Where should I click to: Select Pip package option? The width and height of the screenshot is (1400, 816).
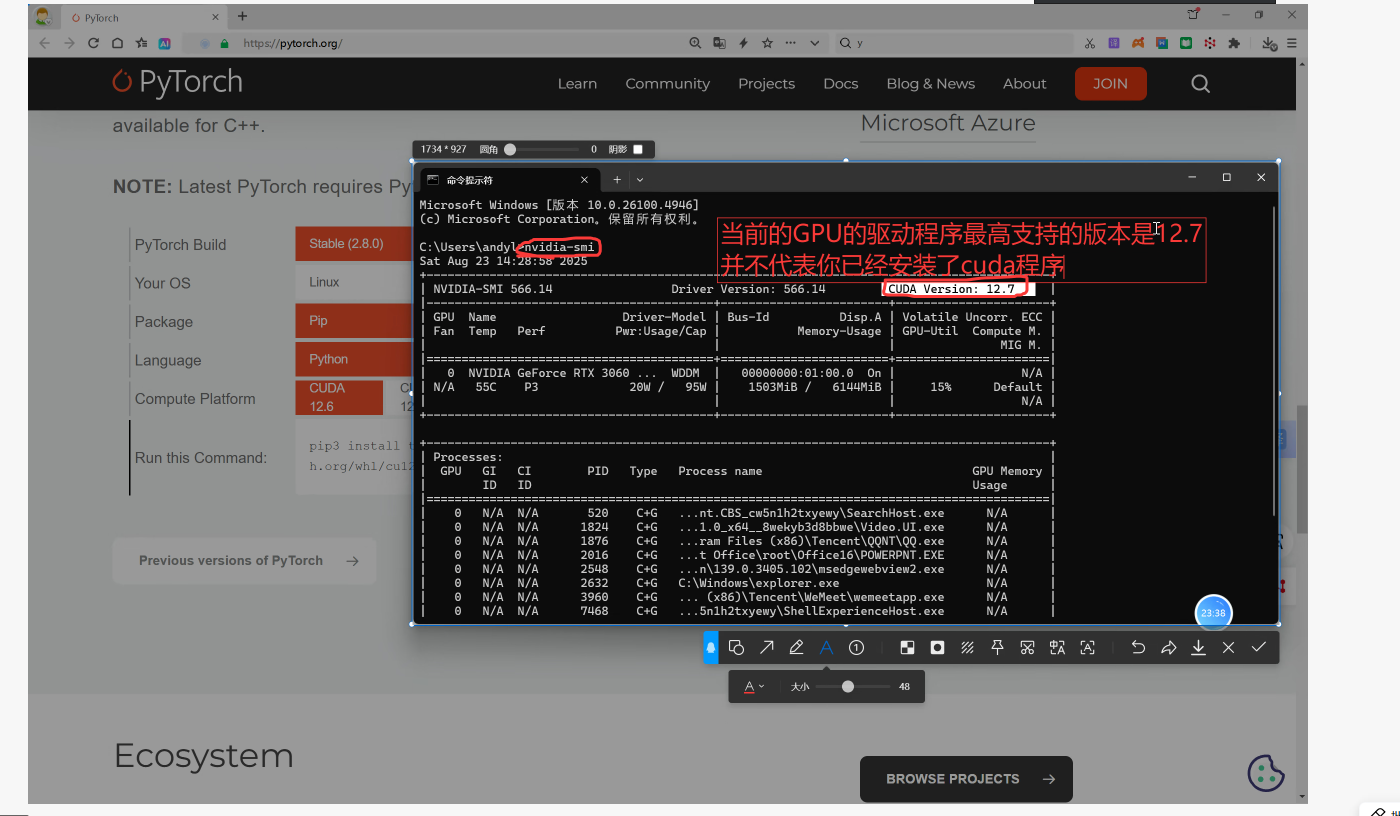click(354, 321)
